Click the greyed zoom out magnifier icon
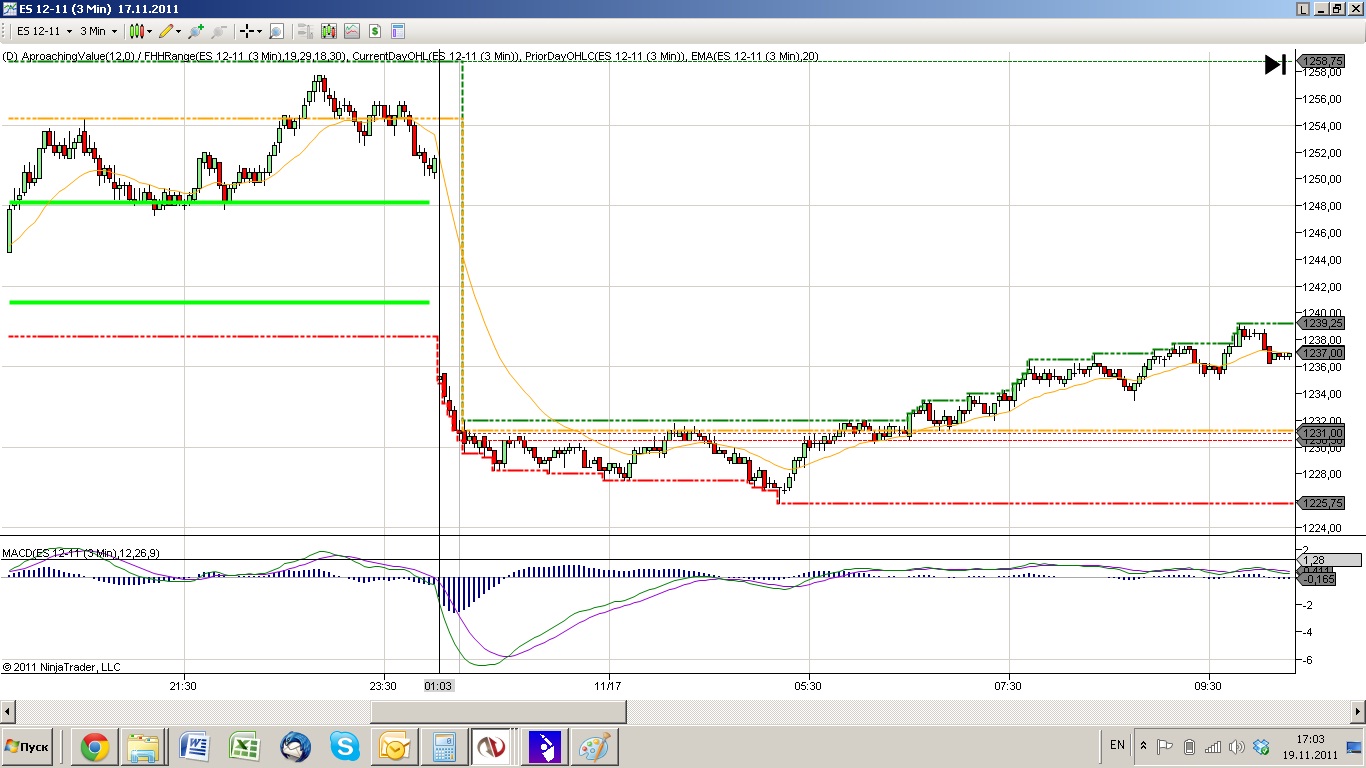1366x768 pixels. [x=220, y=31]
